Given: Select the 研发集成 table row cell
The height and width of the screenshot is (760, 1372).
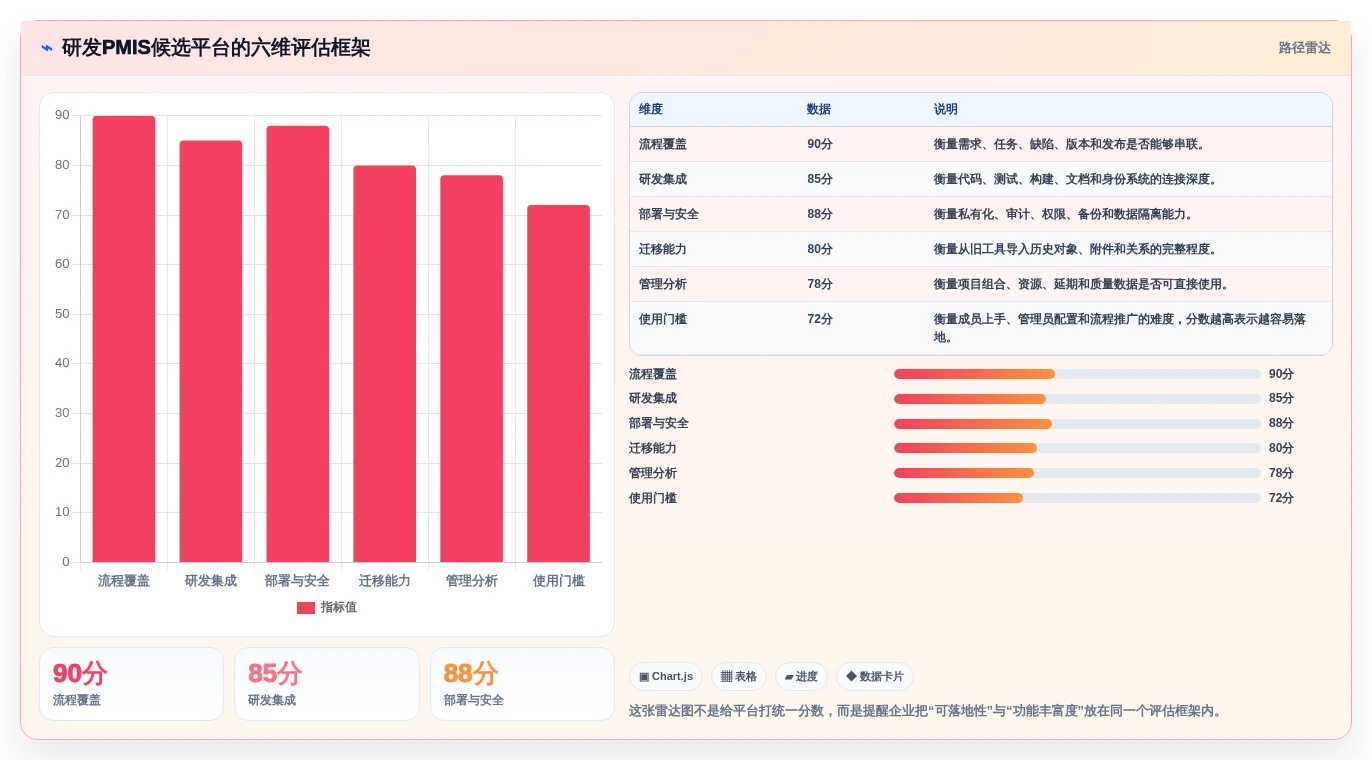Looking at the screenshot, I should [x=663, y=179].
